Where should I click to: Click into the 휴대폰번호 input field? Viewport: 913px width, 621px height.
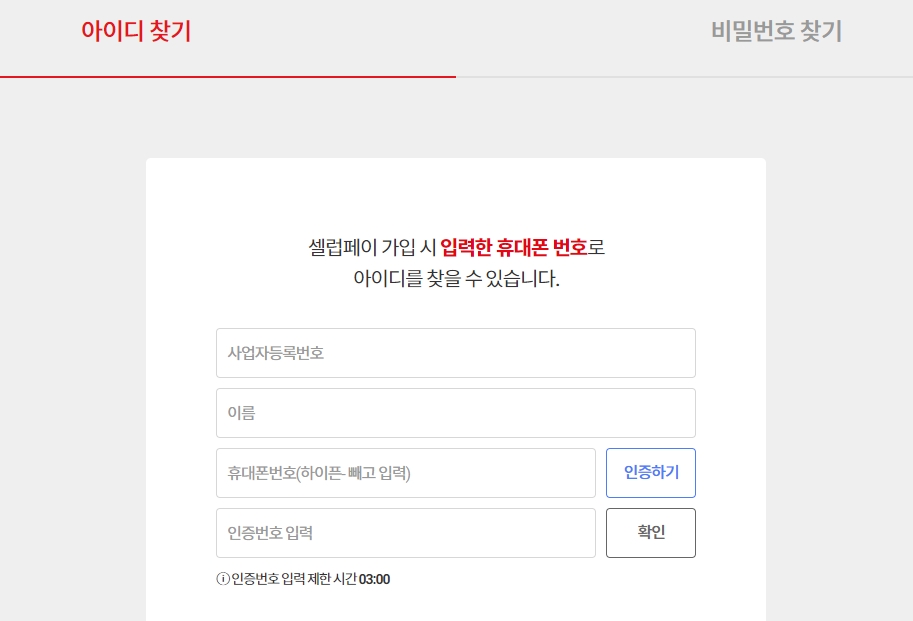(x=405, y=473)
